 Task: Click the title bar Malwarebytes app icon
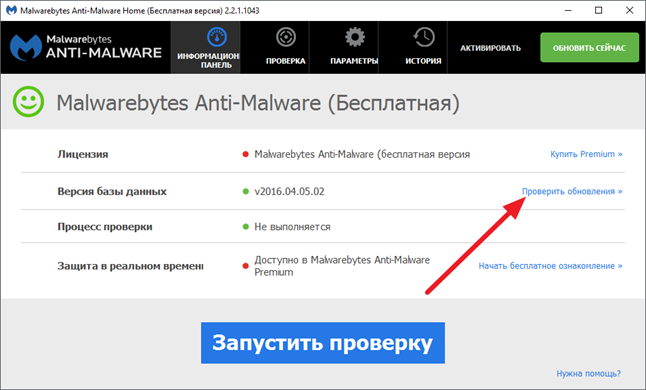(11, 10)
